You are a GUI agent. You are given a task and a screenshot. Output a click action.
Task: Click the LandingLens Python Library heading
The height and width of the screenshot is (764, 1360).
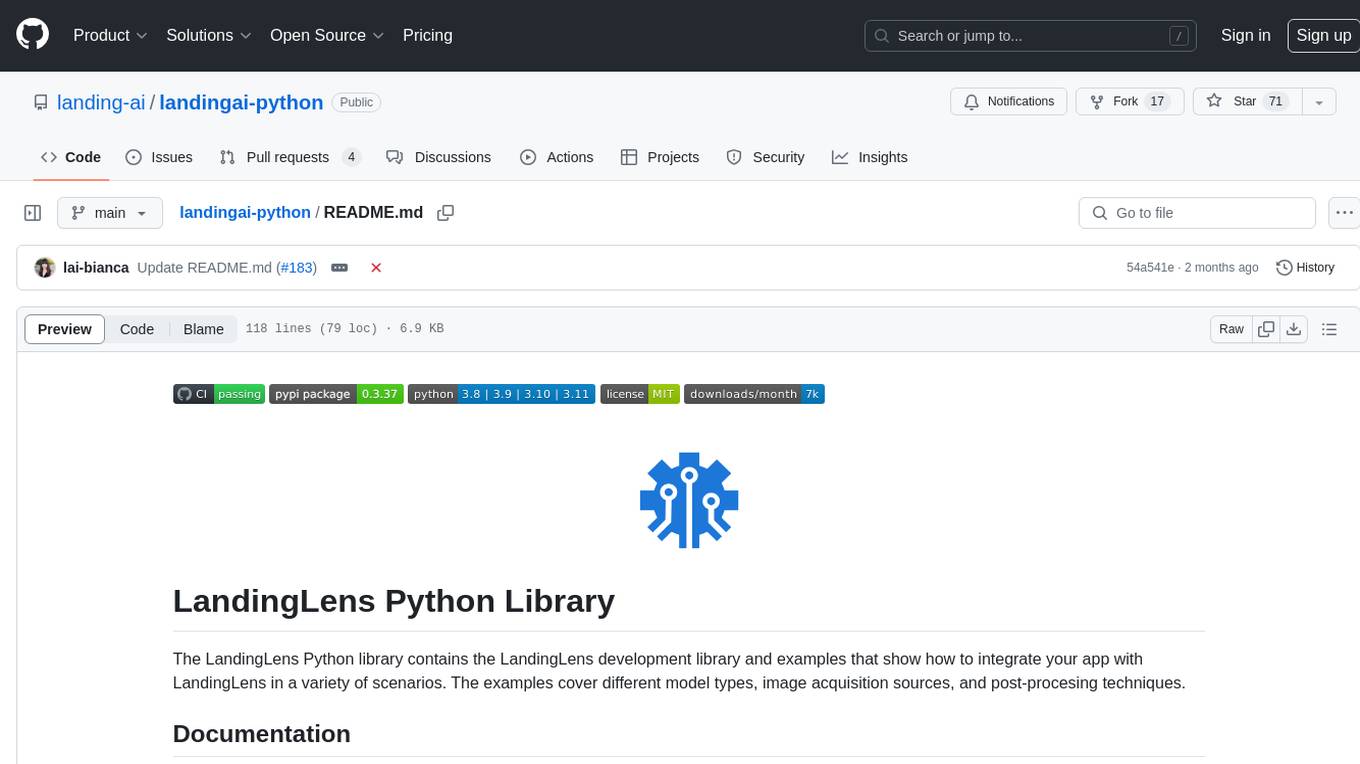click(394, 601)
